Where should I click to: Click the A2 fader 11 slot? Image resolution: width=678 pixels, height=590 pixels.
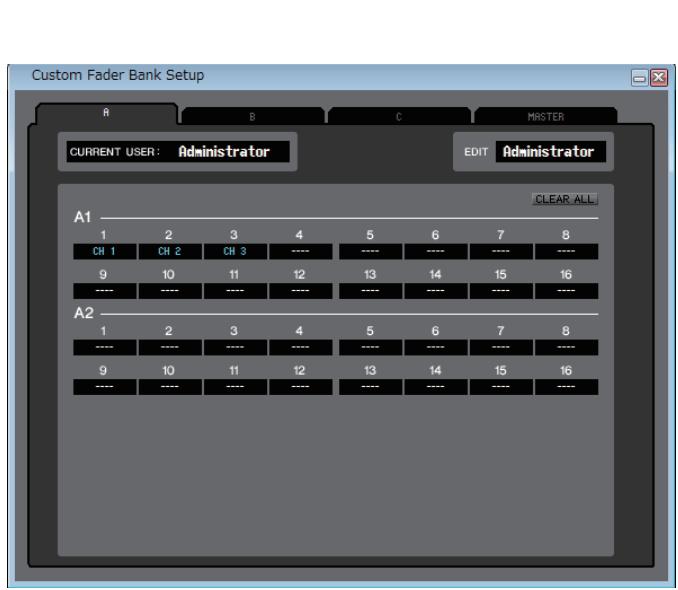235,387
